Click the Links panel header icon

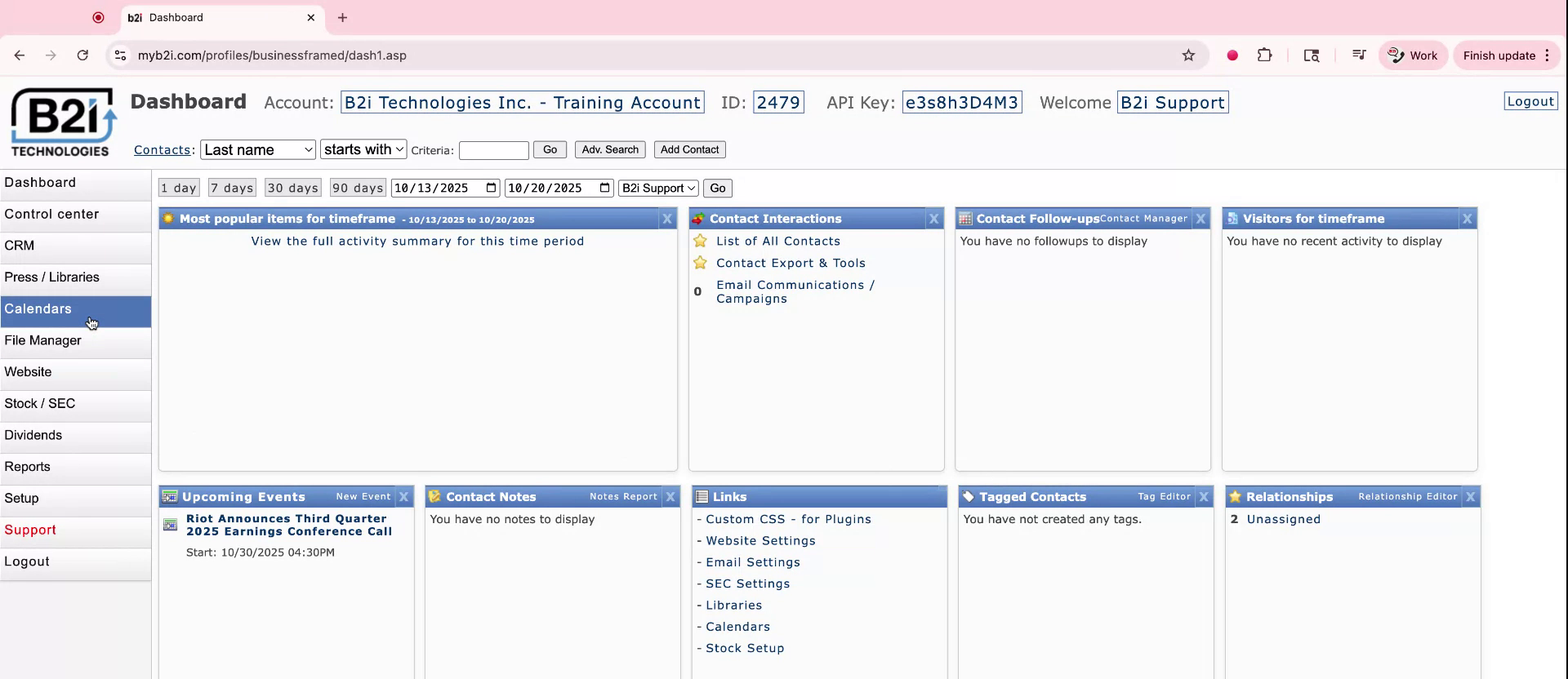click(702, 496)
